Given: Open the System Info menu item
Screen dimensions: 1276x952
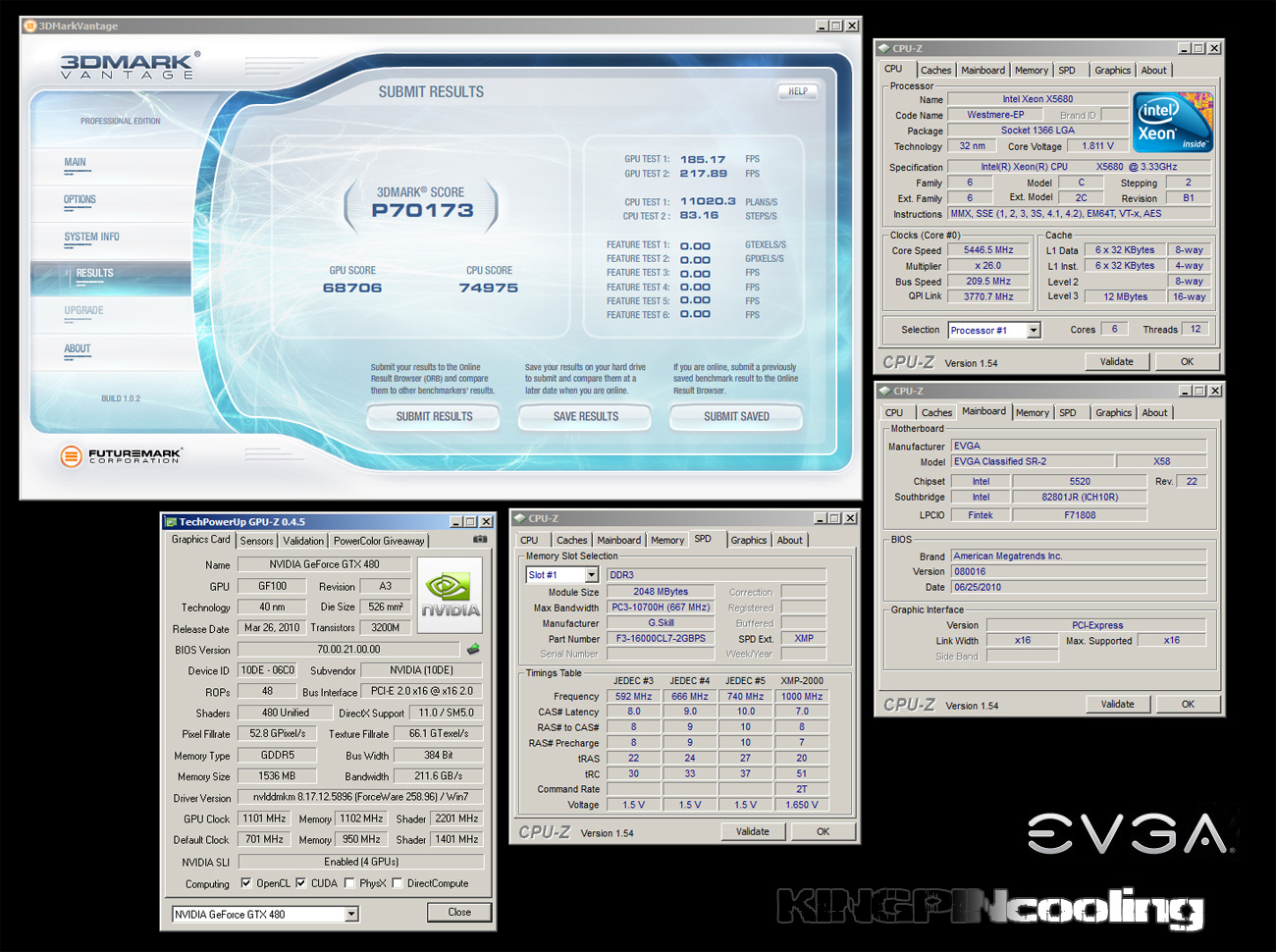Looking at the screenshot, I should [x=91, y=237].
